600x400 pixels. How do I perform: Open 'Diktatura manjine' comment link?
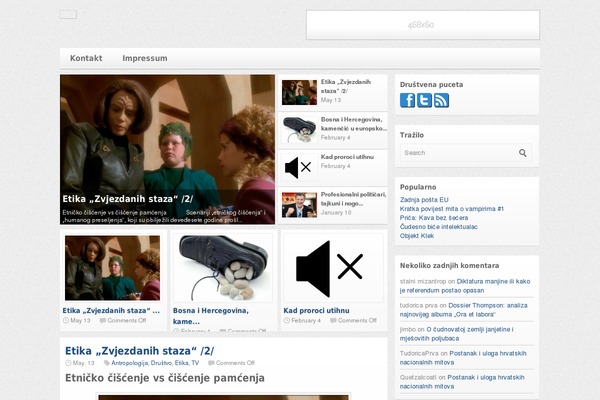[465, 286]
